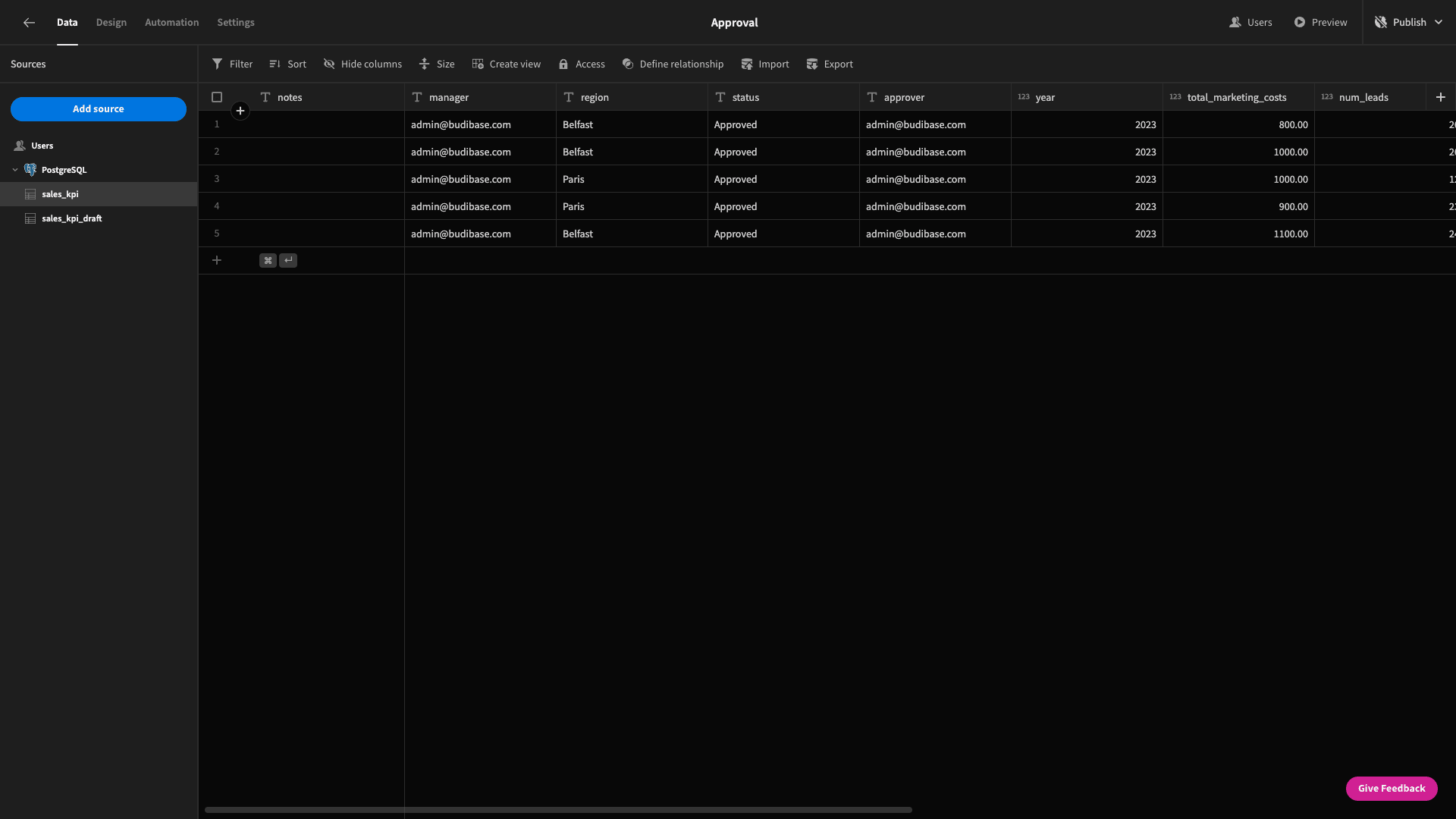The height and width of the screenshot is (819, 1456).
Task: Click Give Feedback button
Action: coord(1392,789)
